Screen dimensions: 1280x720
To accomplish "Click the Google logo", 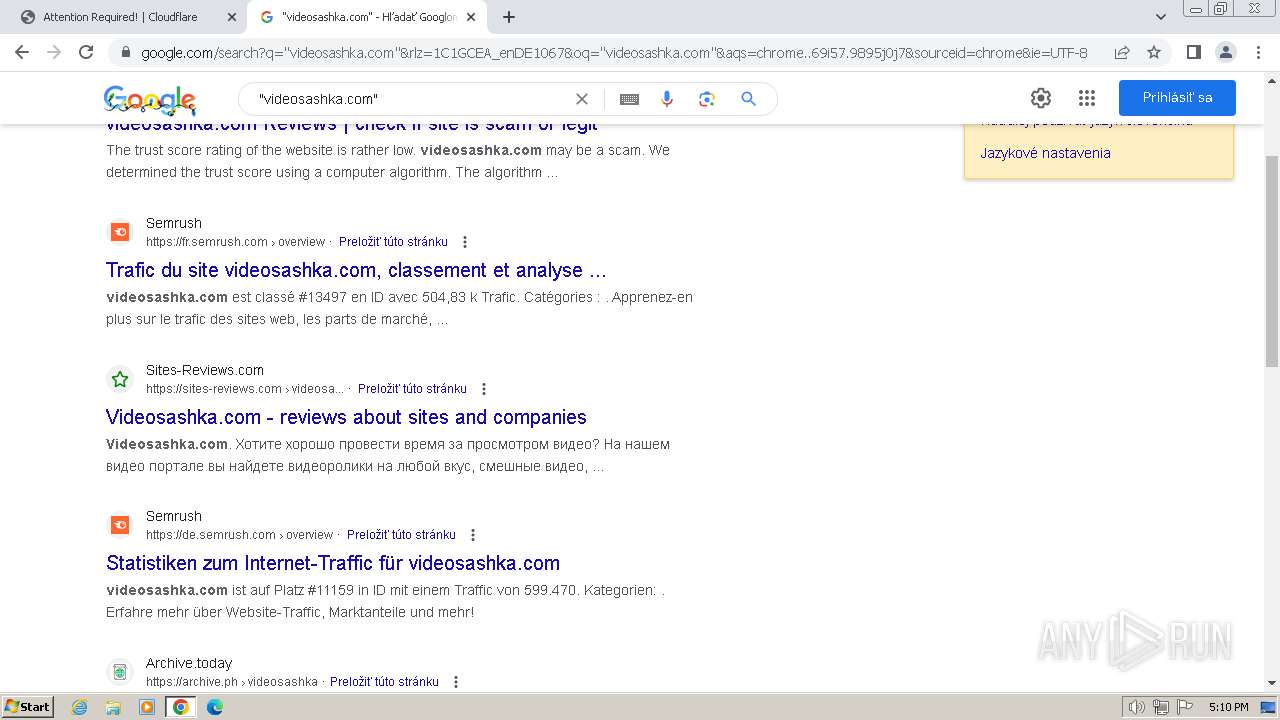I will 150,99.
